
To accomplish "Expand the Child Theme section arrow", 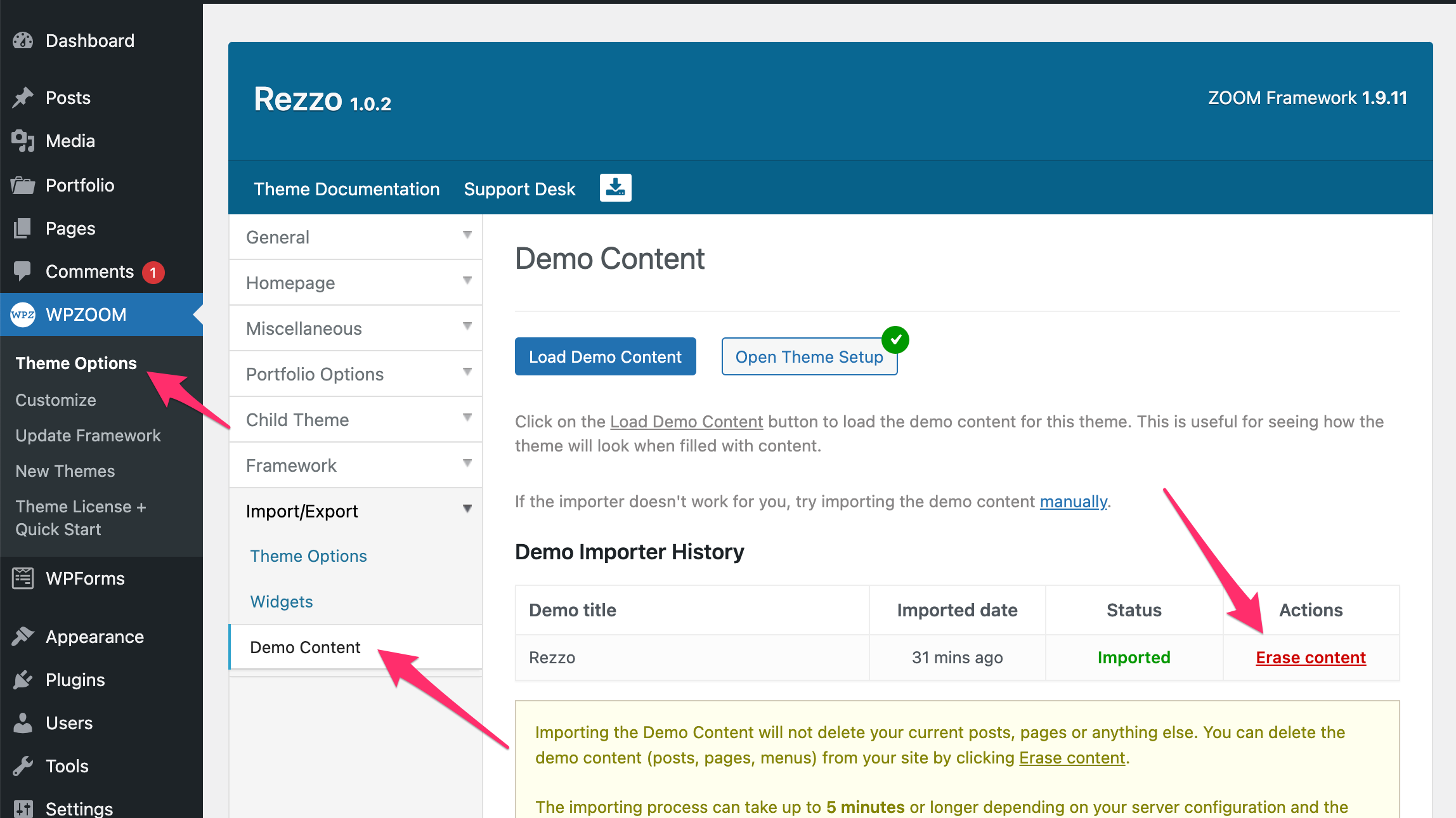I will (x=467, y=418).
